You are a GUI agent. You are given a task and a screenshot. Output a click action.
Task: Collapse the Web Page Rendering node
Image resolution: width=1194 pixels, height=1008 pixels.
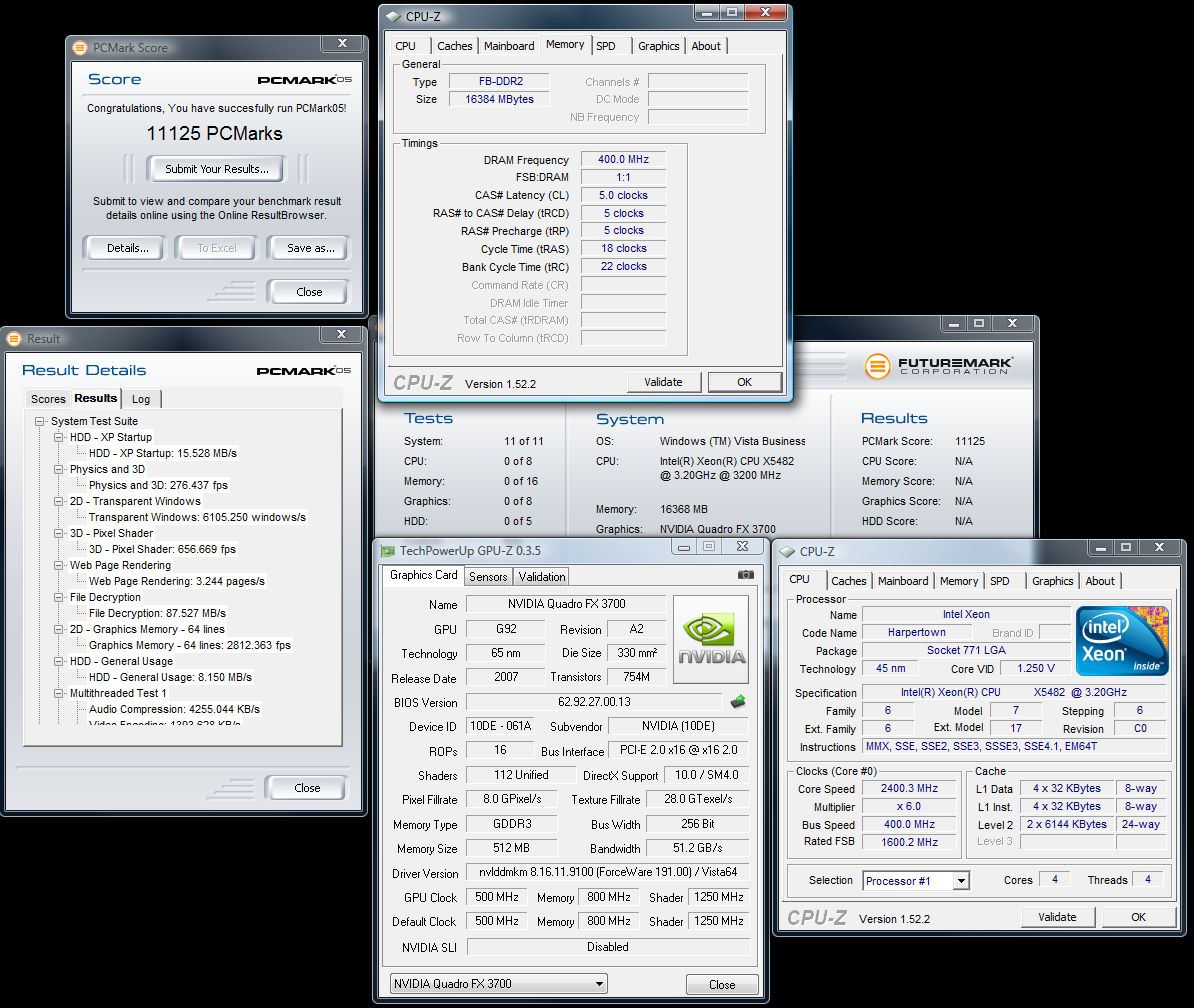pyautogui.click(x=58, y=565)
